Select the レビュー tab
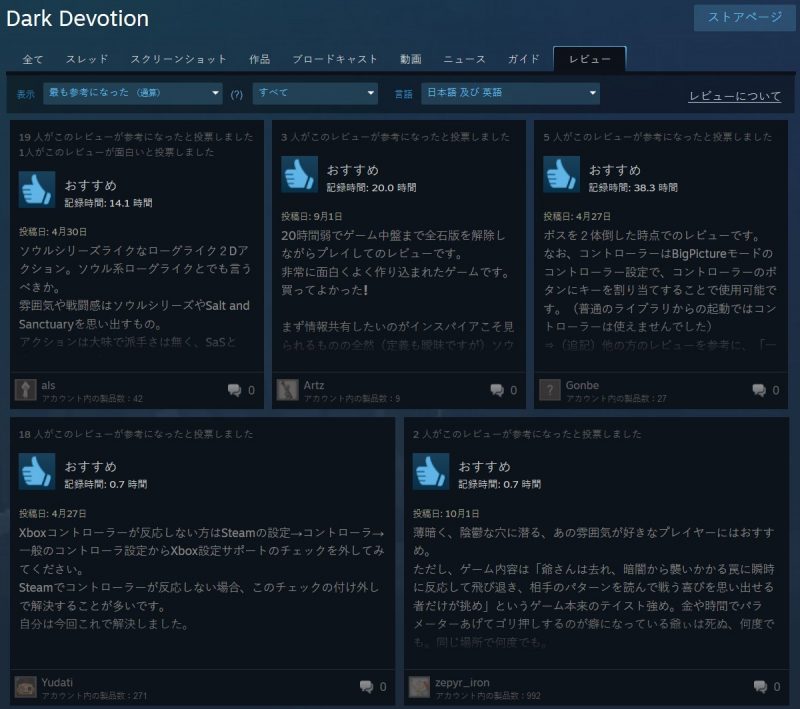800x709 pixels. pos(590,59)
